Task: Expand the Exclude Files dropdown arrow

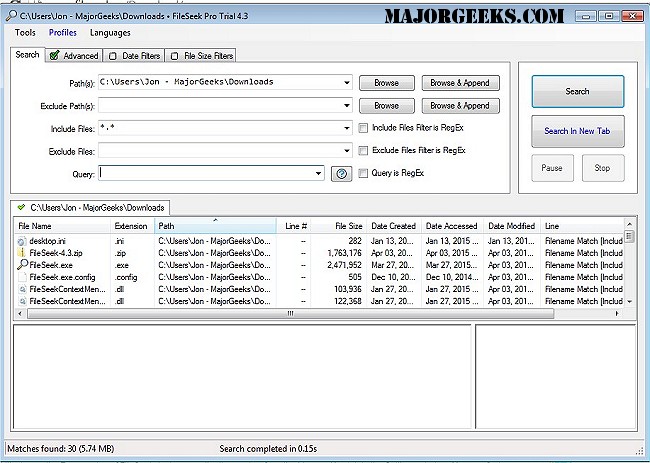Action: [347, 151]
